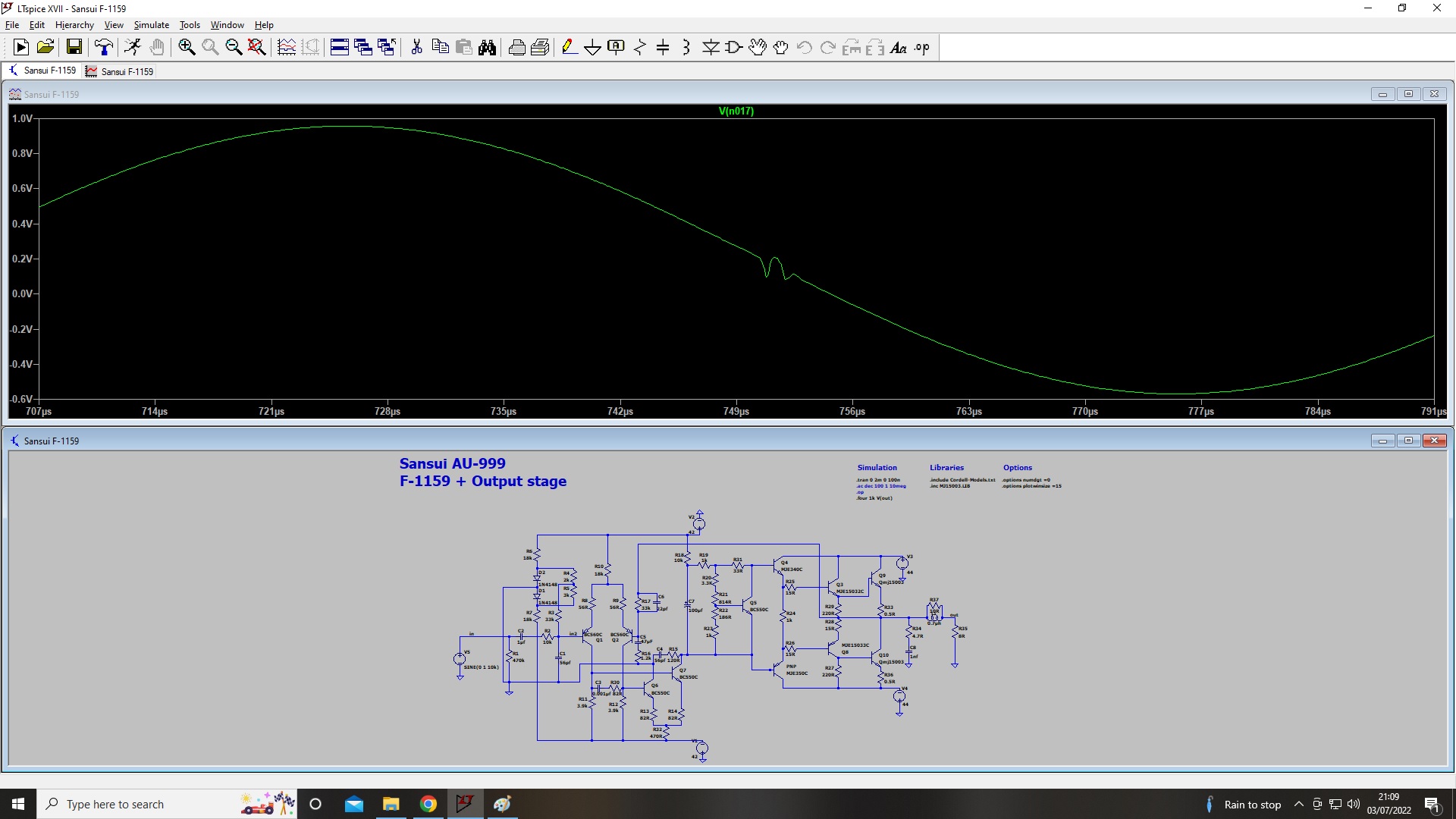Switch to the Sansui F-1159 waveform tab

(120, 71)
